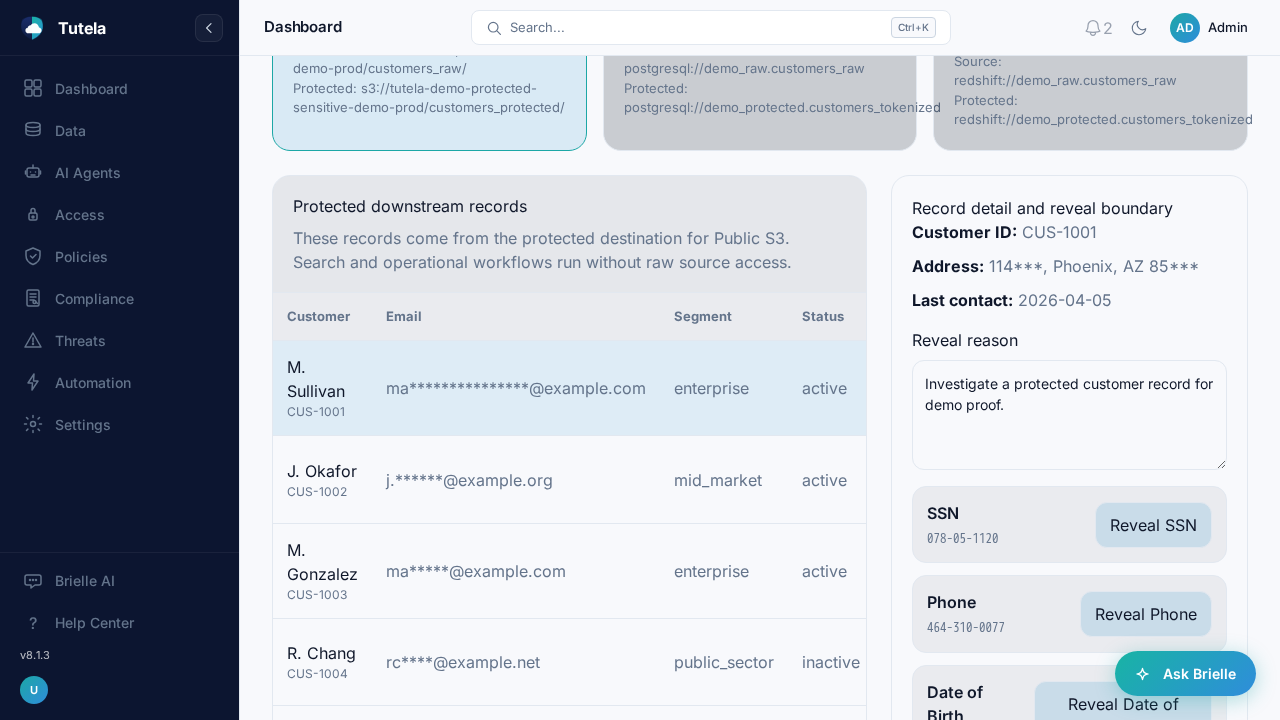Open the Compliance section
Screen dimensions: 1280x720
94,299
